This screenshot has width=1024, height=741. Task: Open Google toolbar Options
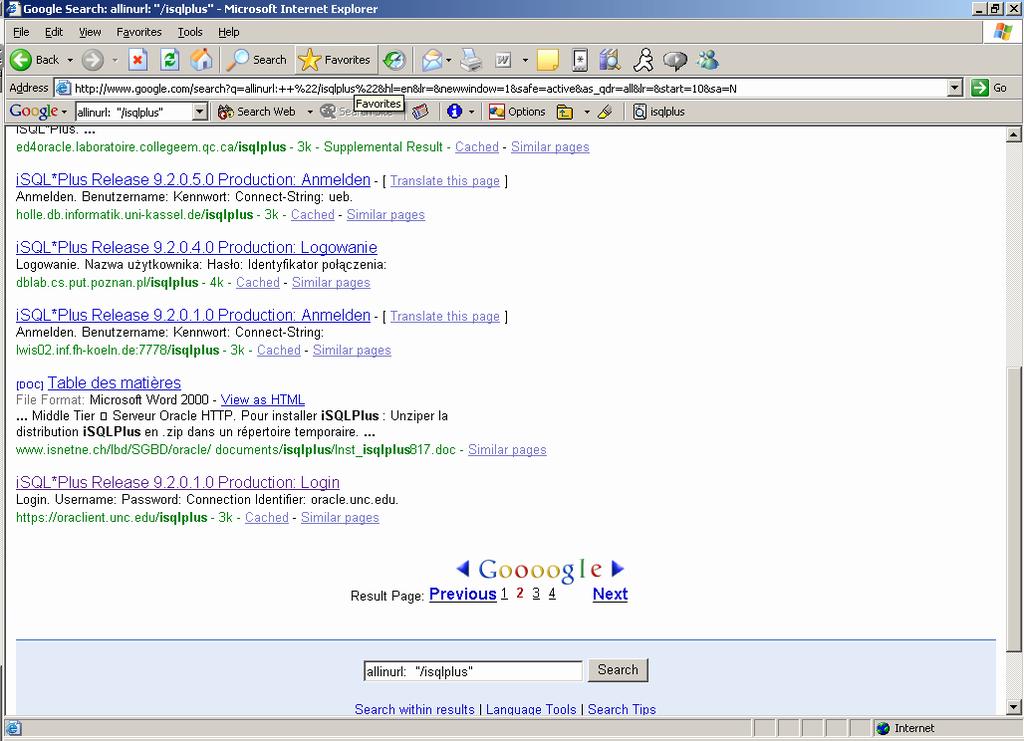pyautogui.click(x=517, y=112)
